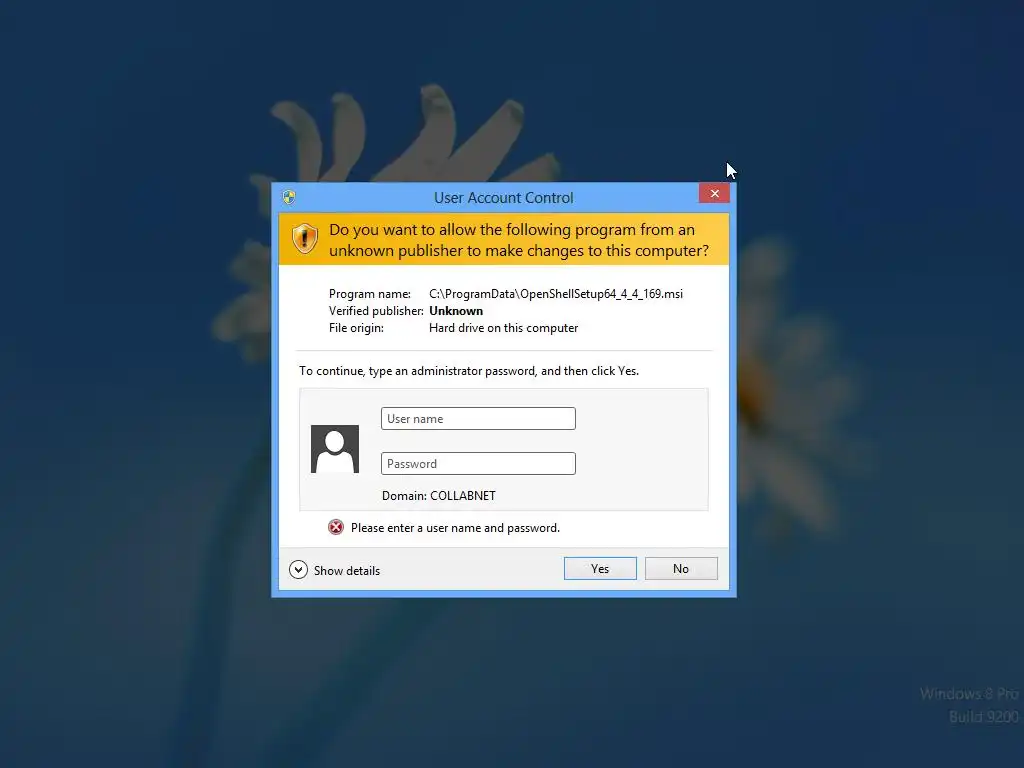Click the Domain: COLLABNET label
The width and height of the screenshot is (1024, 768).
[439, 496]
